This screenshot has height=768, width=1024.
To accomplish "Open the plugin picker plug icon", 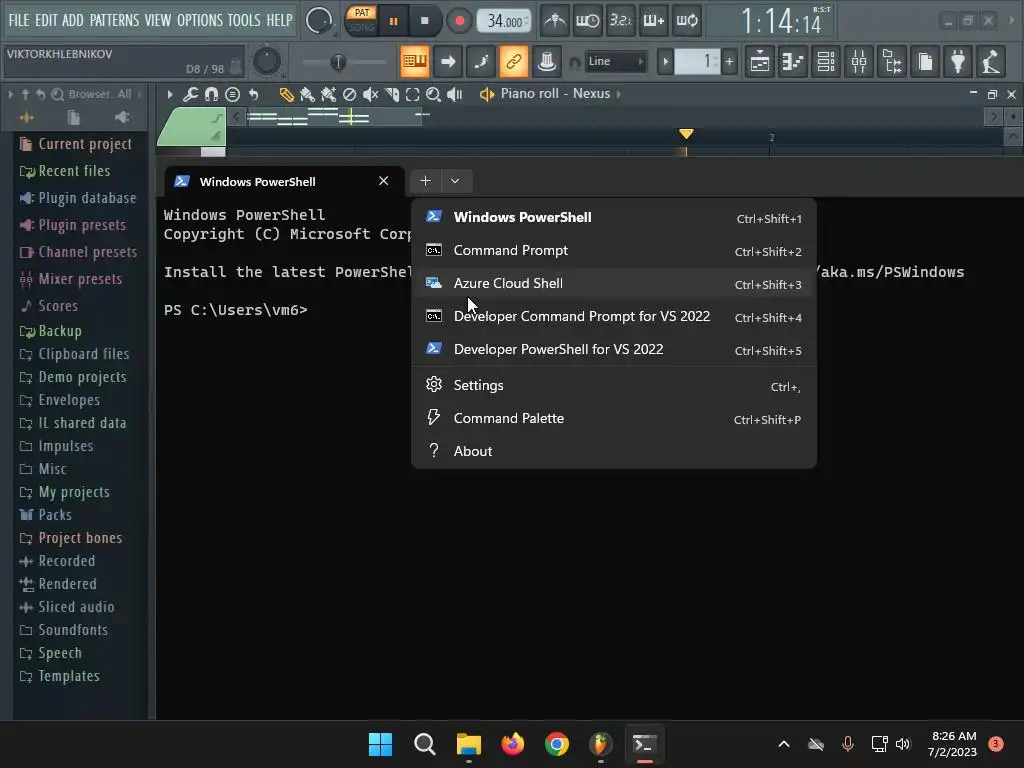I will point(958,62).
